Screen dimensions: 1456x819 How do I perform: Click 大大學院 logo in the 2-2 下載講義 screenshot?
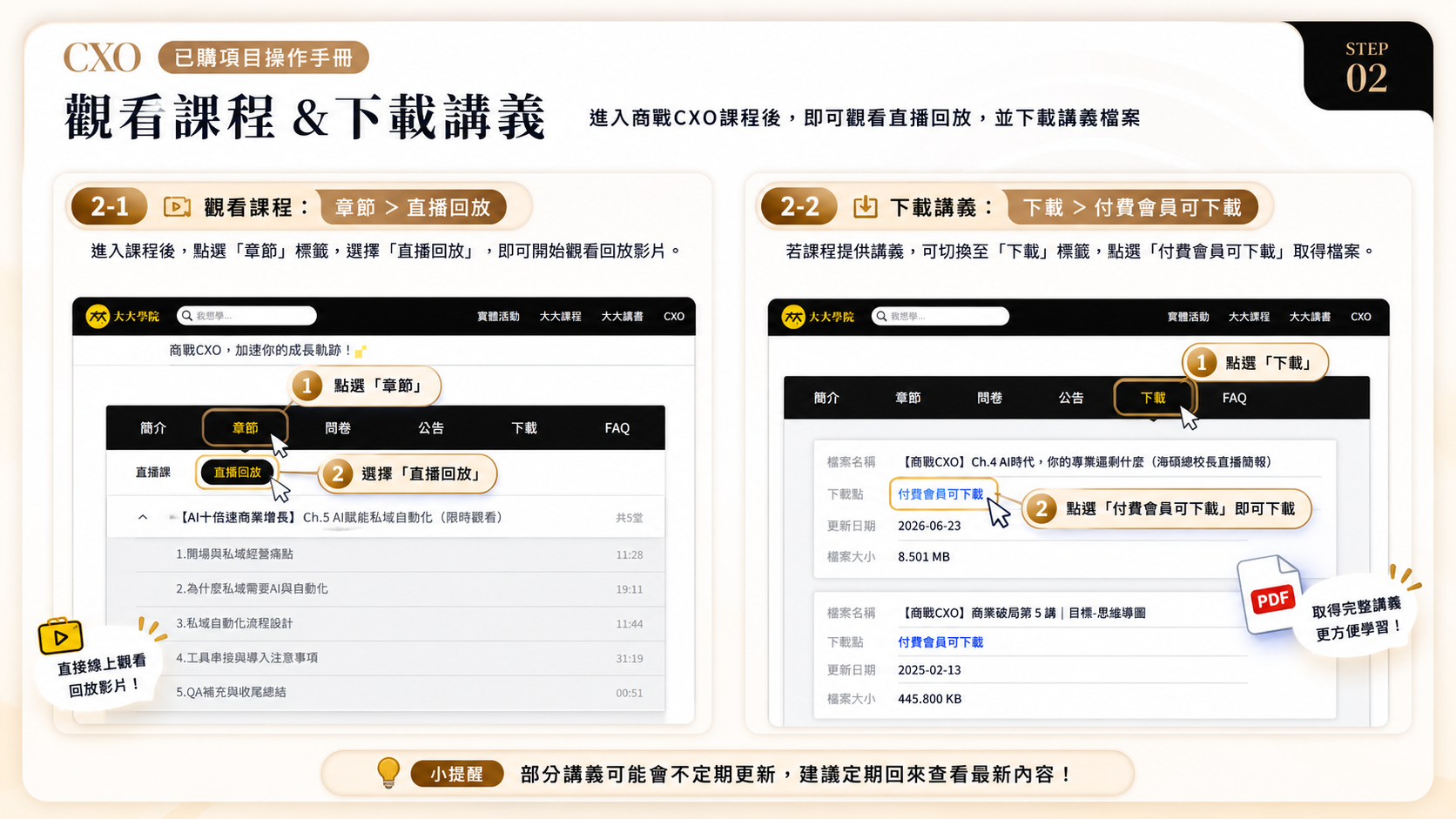pyautogui.click(x=818, y=317)
